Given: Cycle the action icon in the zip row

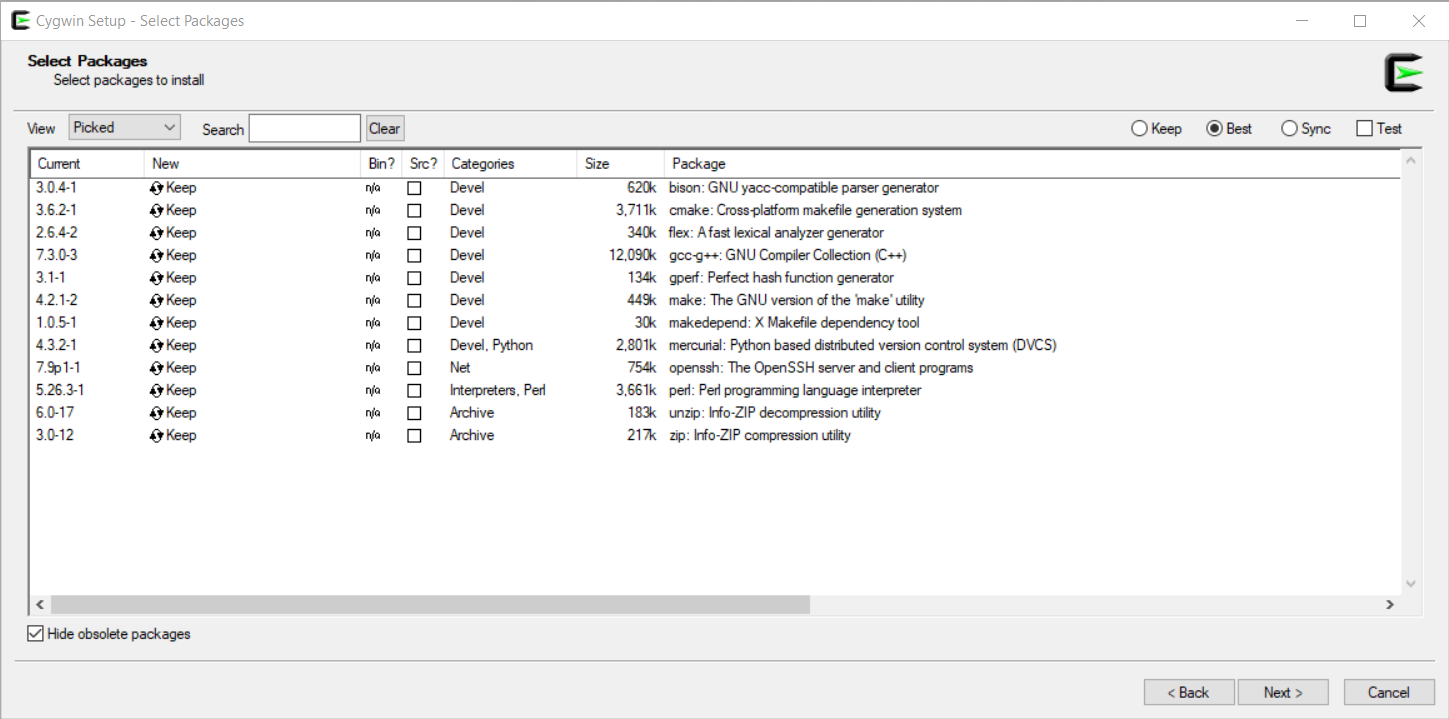Looking at the screenshot, I should (x=156, y=435).
